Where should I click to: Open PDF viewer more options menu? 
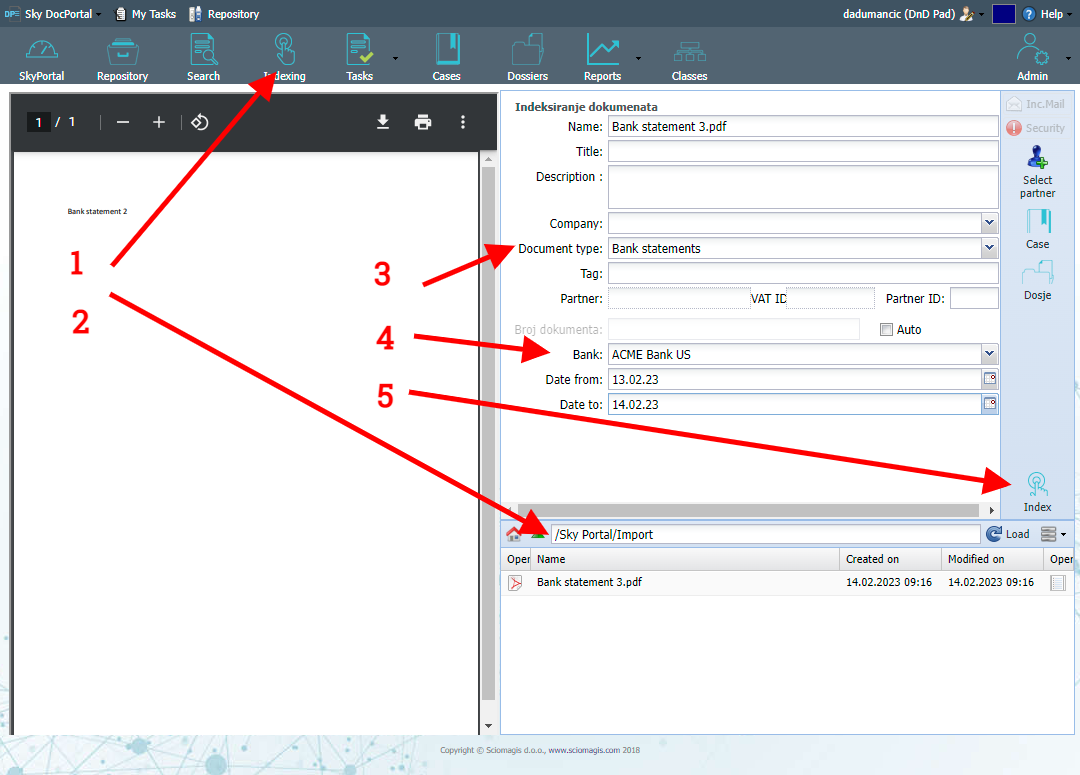[x=463, y=123]
